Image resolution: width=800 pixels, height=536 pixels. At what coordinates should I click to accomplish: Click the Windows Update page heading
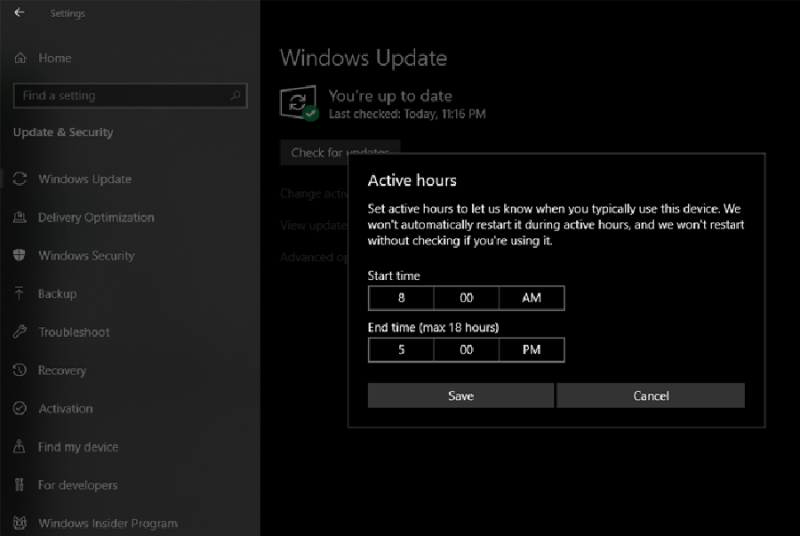(x=363, y=58)
